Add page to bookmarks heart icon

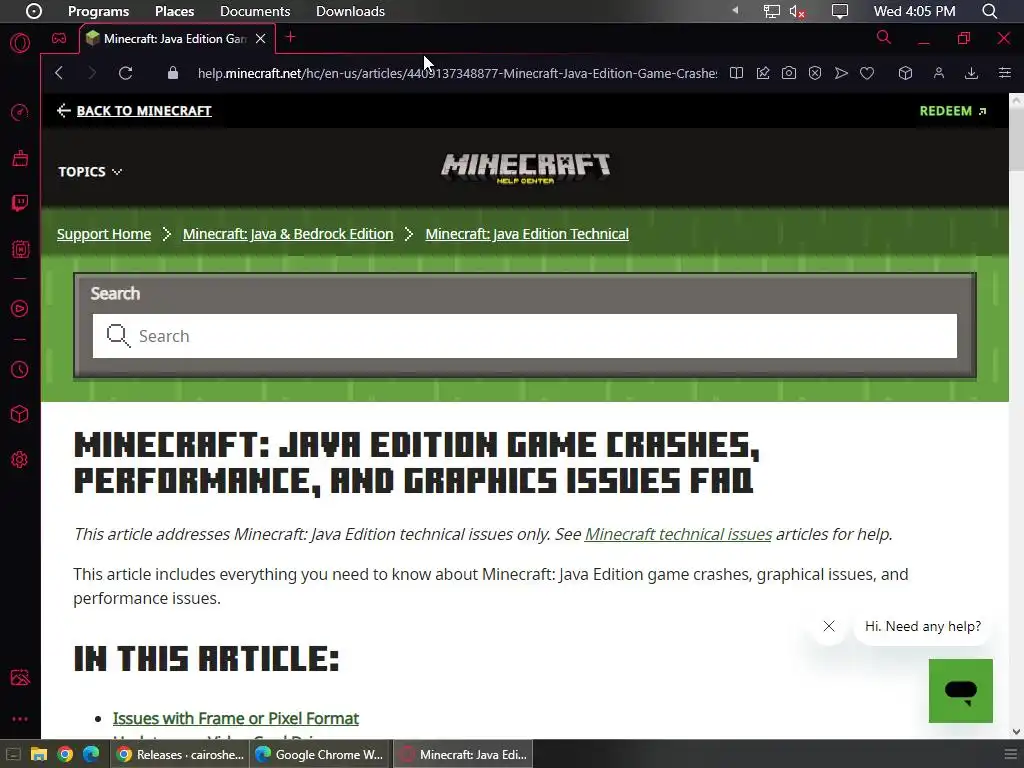tap(867, 73)
